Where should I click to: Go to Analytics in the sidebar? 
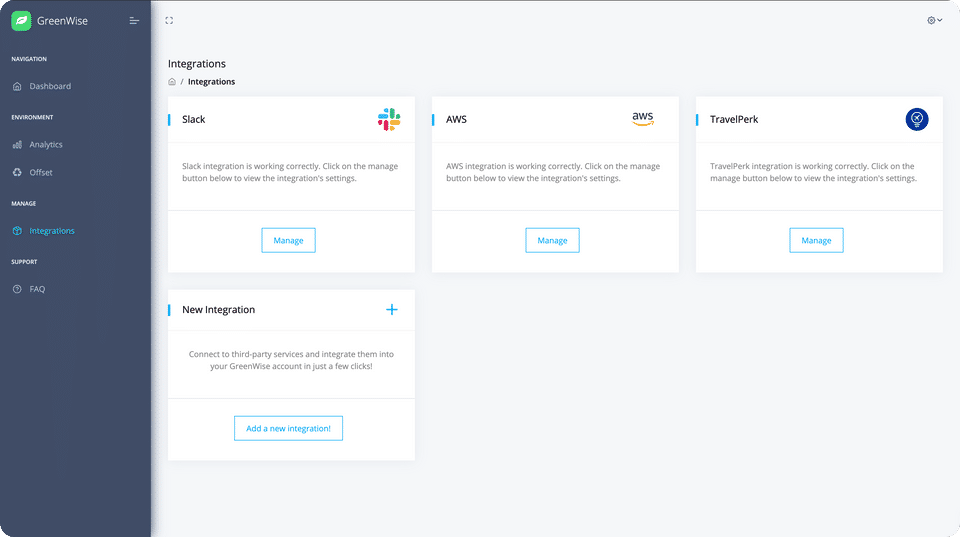[x=45, y=145]
